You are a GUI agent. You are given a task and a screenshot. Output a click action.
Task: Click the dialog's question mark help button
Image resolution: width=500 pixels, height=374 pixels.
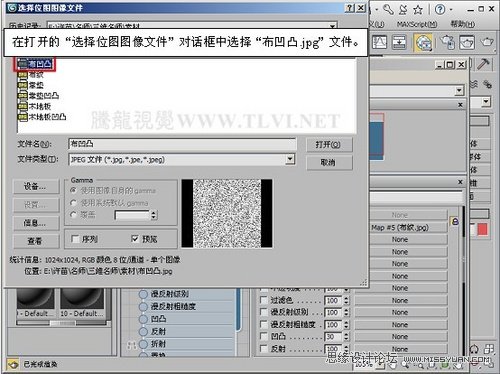[x=349, y=8]
